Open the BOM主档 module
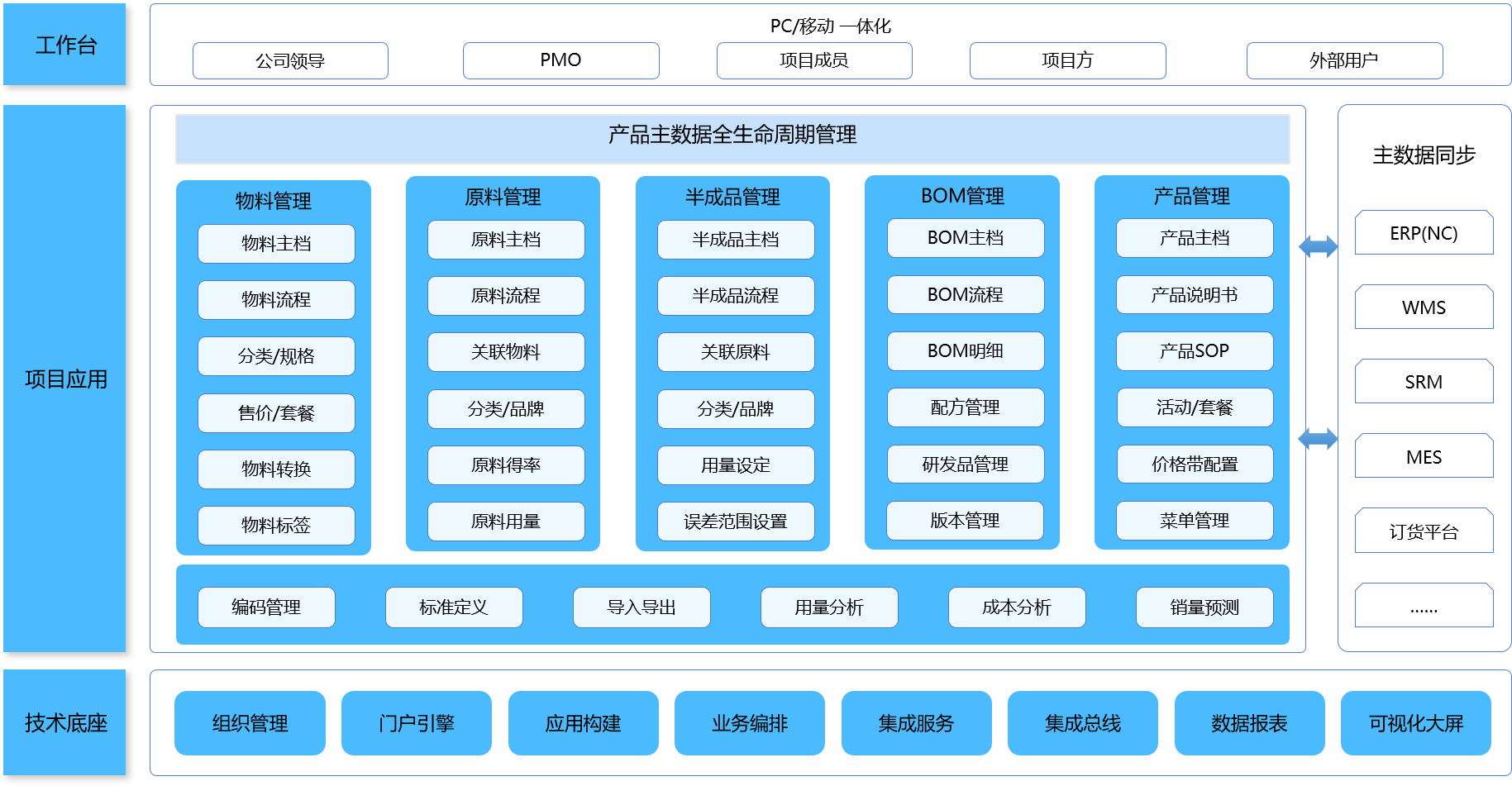Screen dimensions: 1512x786 966,238
